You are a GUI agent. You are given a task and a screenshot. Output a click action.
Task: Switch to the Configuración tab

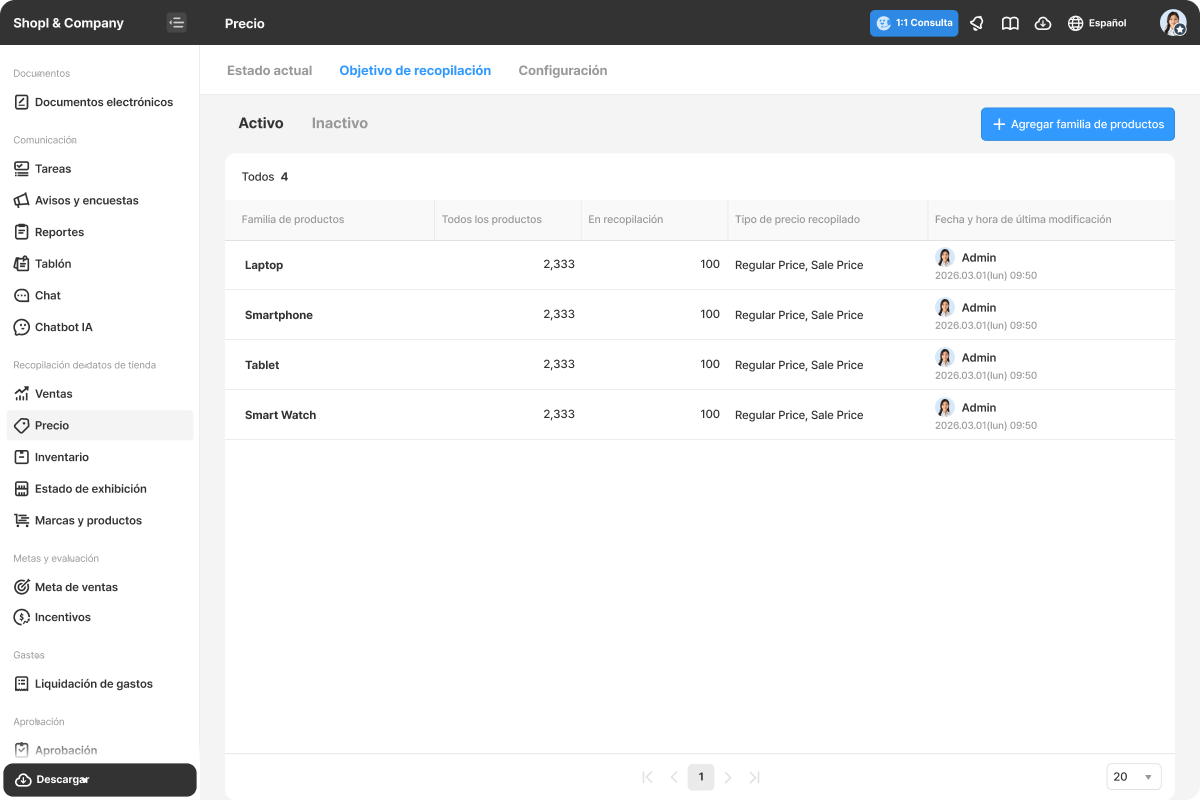click(x=562, y=71)
